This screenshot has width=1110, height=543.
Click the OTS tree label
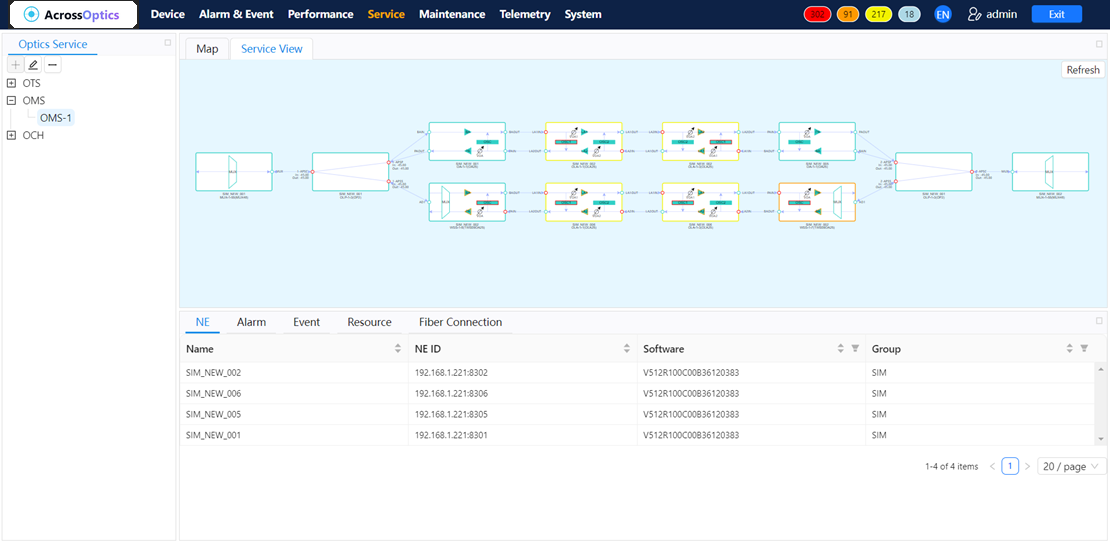(x=32, y=83)
